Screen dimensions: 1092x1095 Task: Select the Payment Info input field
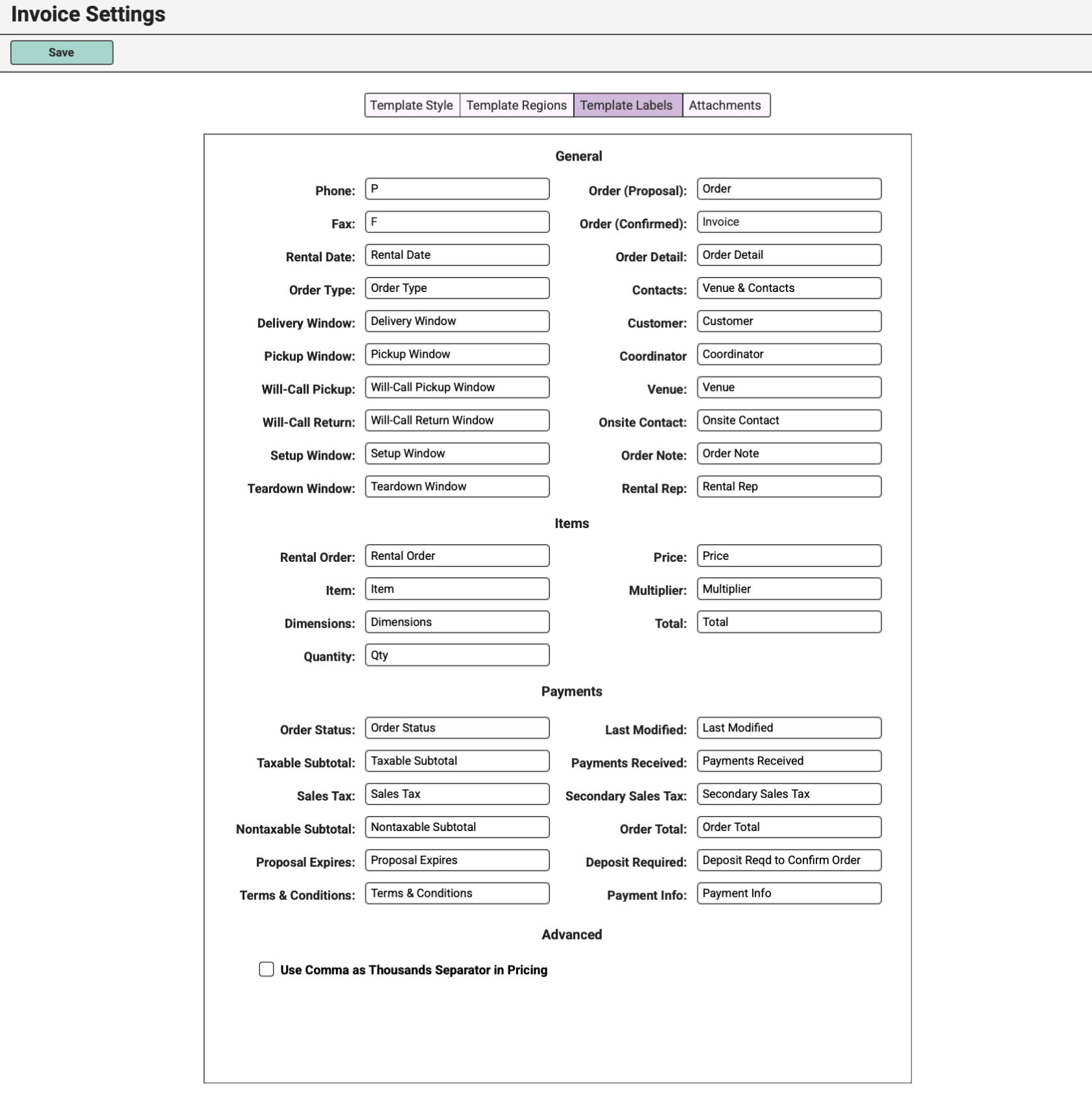[788, 893]
